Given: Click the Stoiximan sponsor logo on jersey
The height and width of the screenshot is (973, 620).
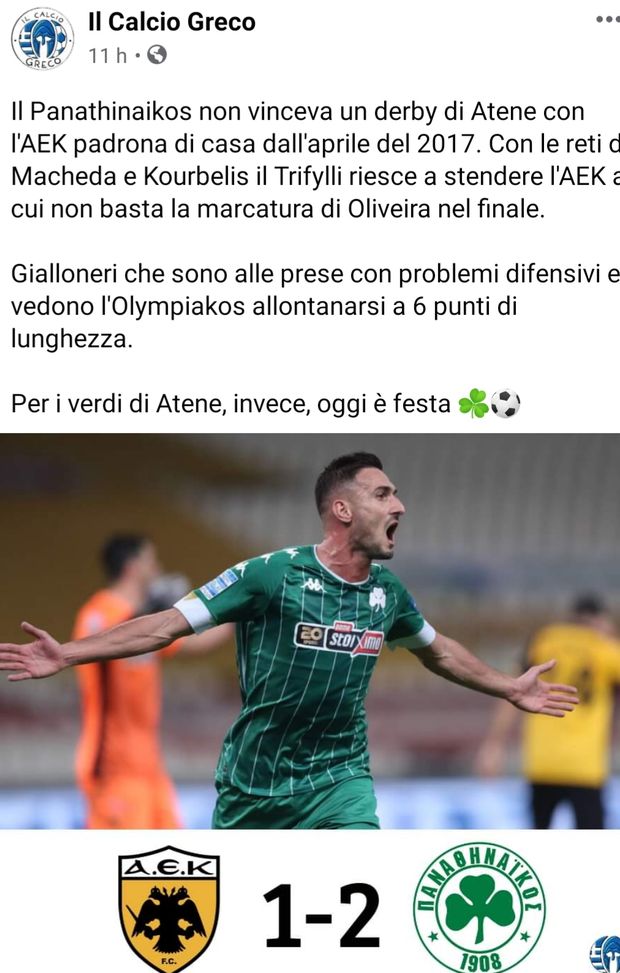Looking at the screenshot, I should tap(339, 639).
